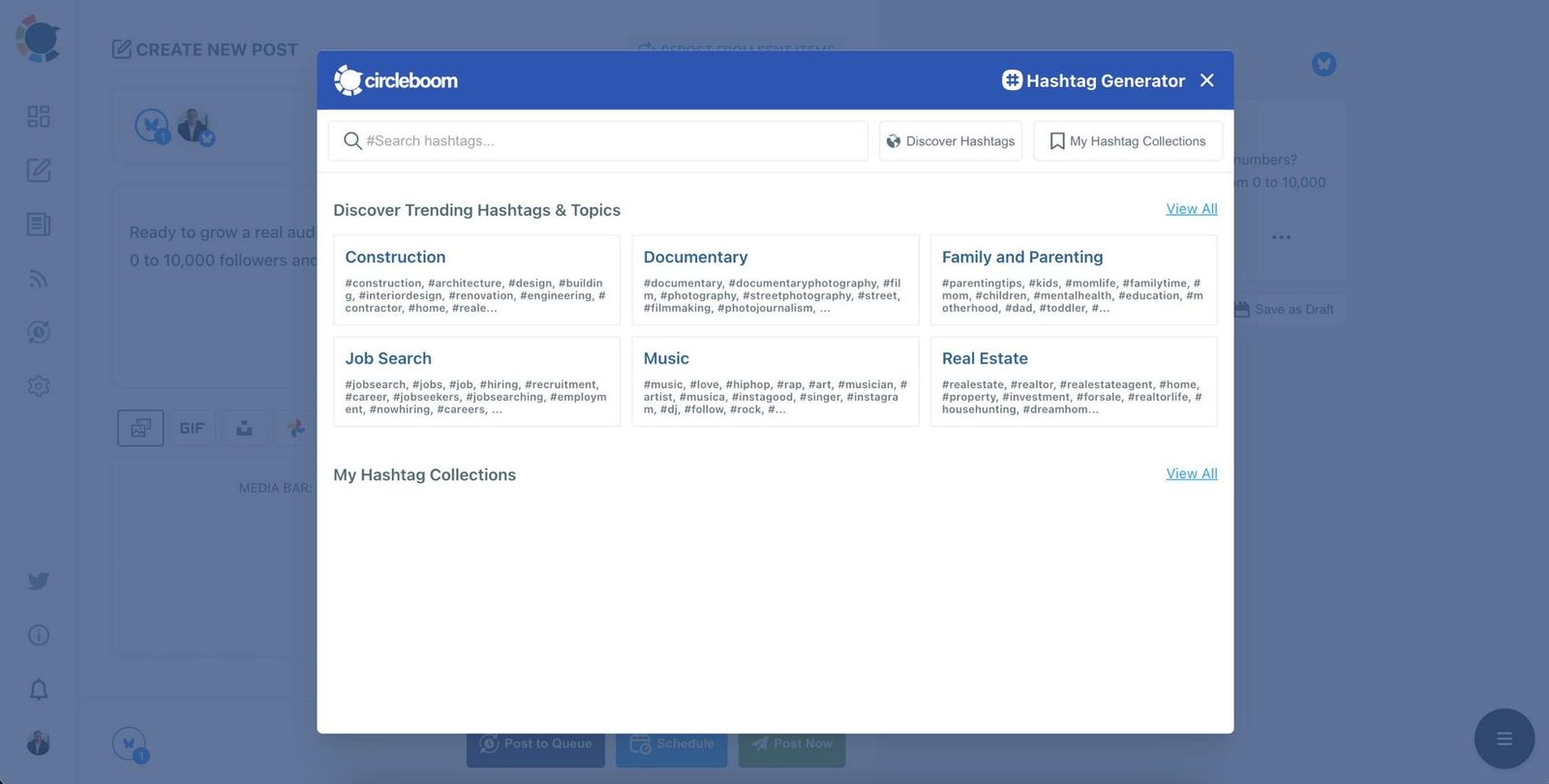Select the Music hashtag topic card
The image size is (1549, 784).
click(775, 381)
